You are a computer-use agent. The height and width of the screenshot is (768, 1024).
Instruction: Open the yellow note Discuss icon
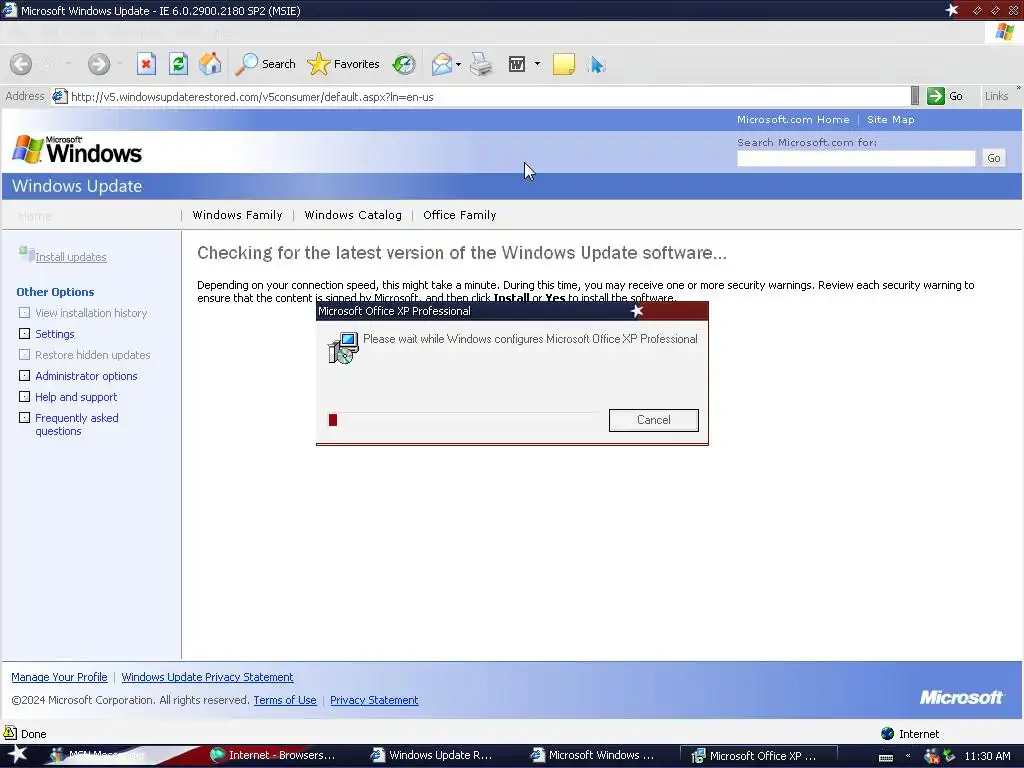[x=564, y=64]
